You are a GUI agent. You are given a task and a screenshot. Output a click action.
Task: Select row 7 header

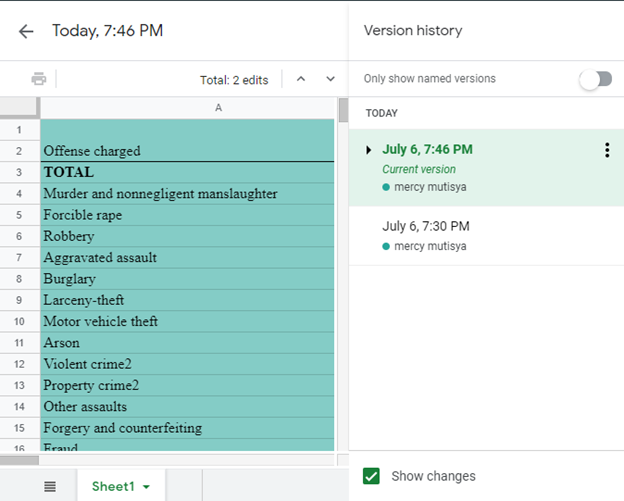(x=19, y=257)
